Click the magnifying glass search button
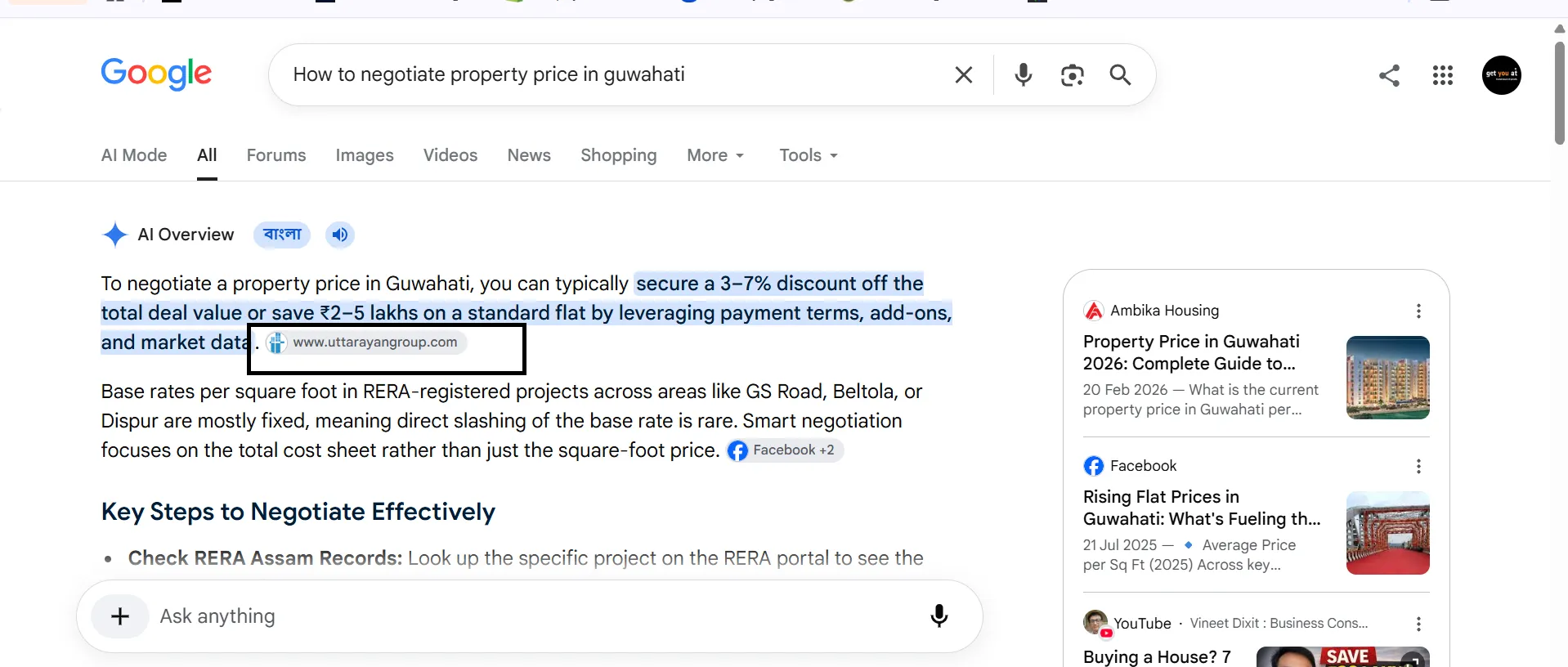 (1120, 75)
